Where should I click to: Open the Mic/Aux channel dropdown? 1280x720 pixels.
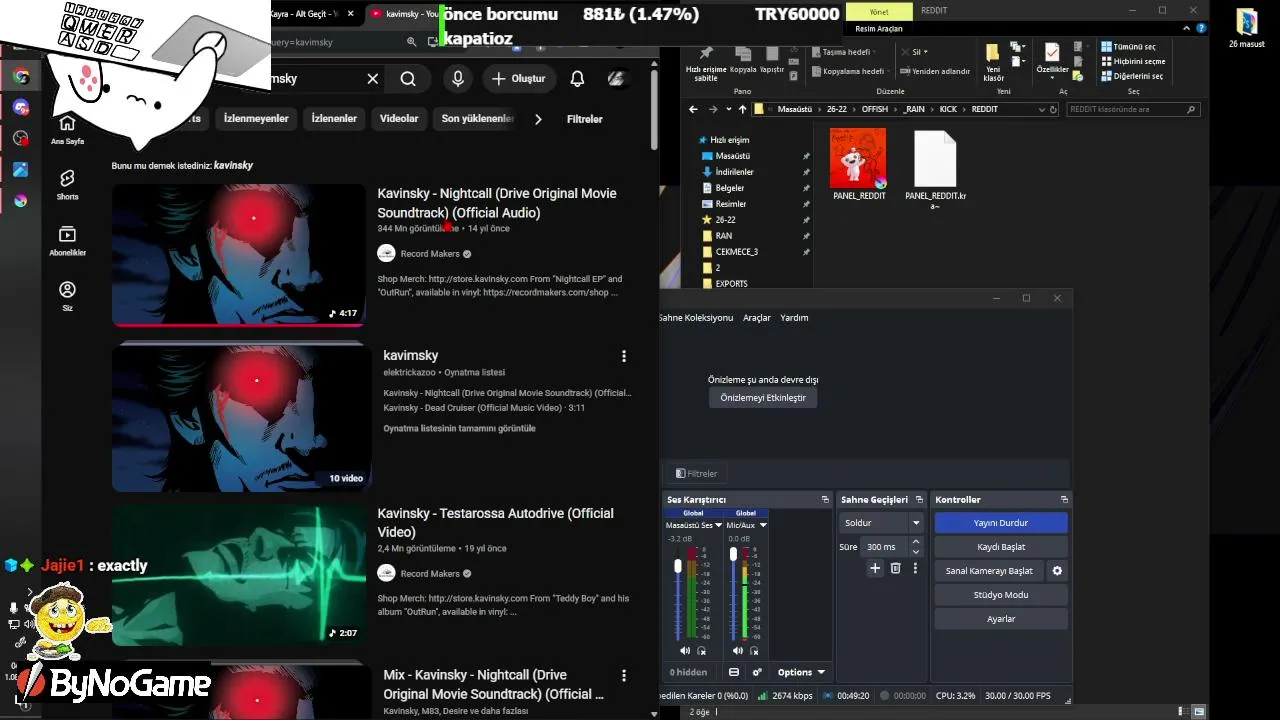click(x=763, y=525)
